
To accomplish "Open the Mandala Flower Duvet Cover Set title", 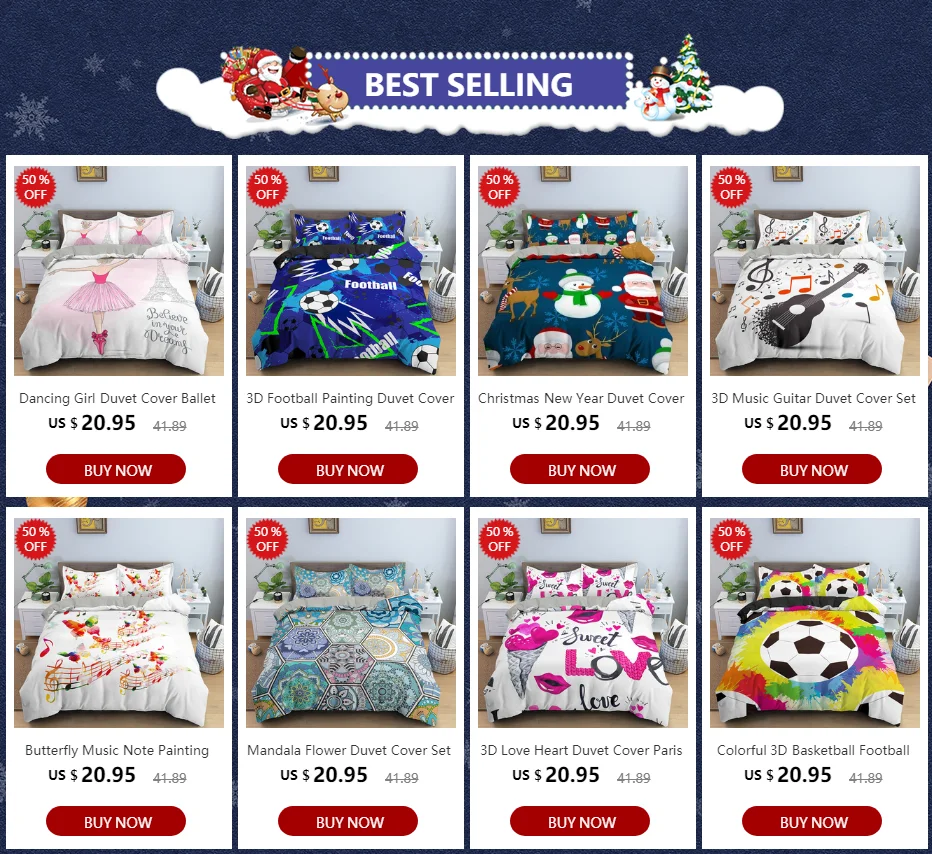I will point(349,751).
